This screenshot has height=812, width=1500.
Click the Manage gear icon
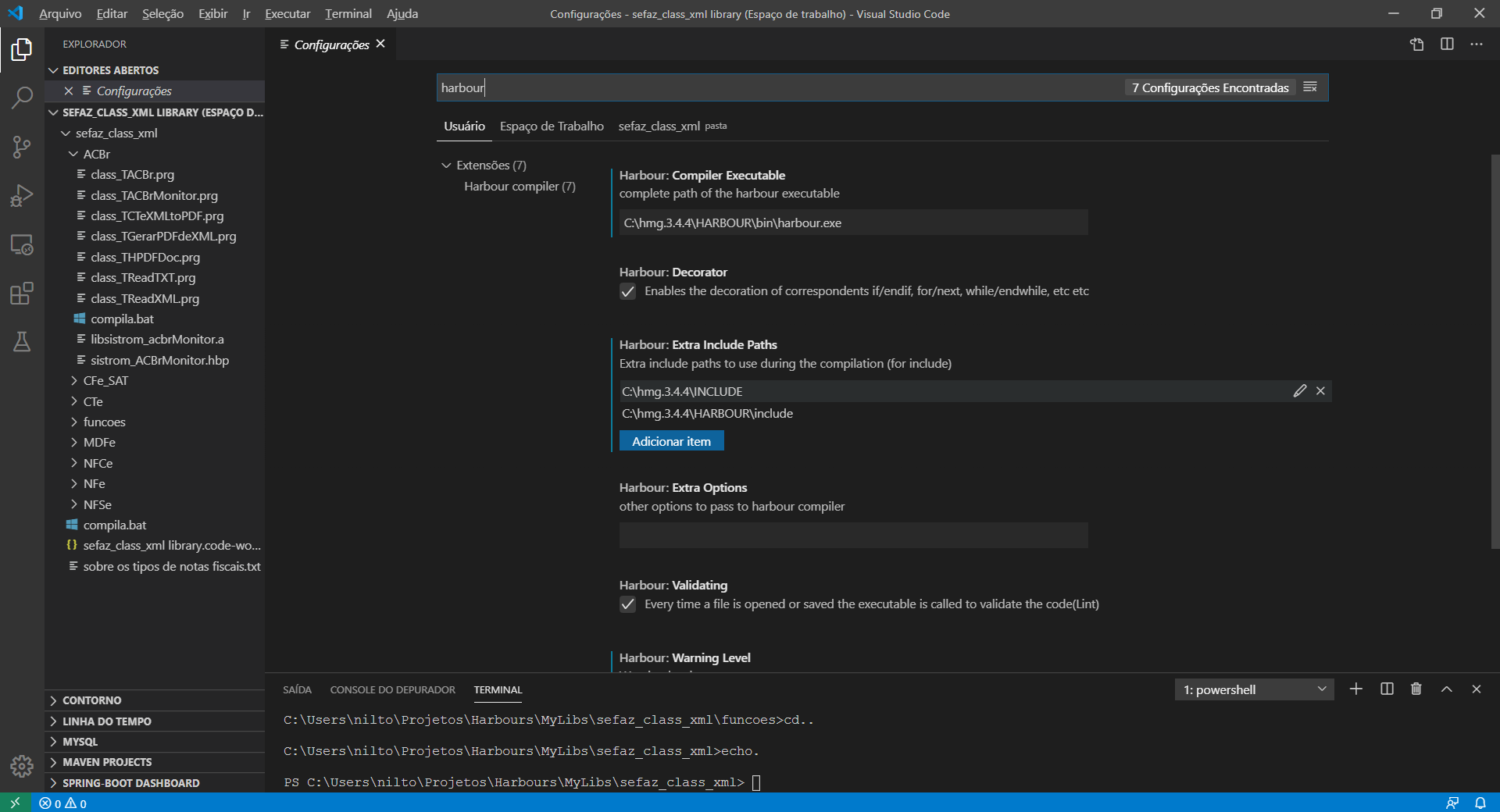point(22,766)
